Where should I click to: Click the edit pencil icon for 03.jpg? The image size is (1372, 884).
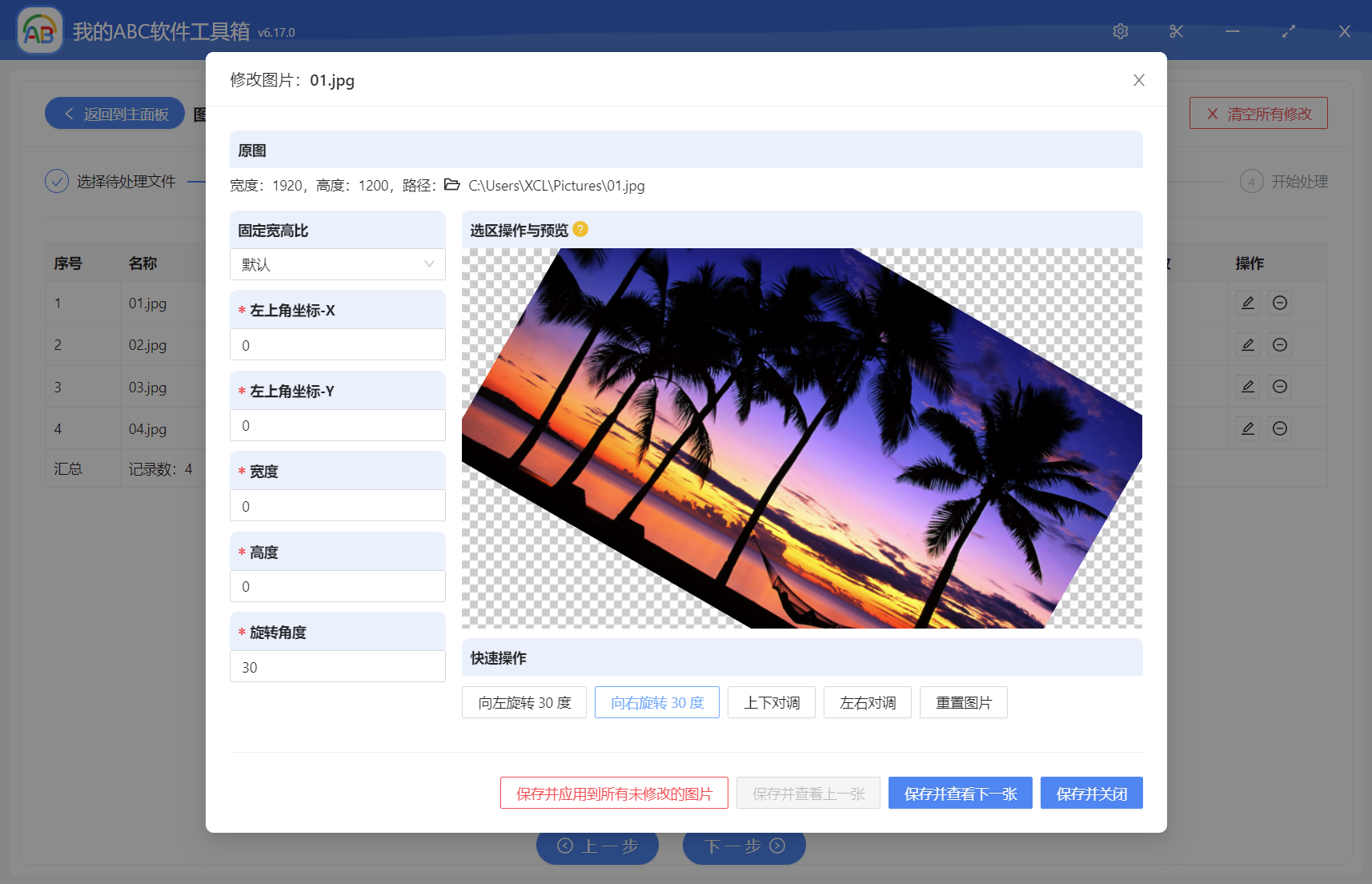point(1248,387)
